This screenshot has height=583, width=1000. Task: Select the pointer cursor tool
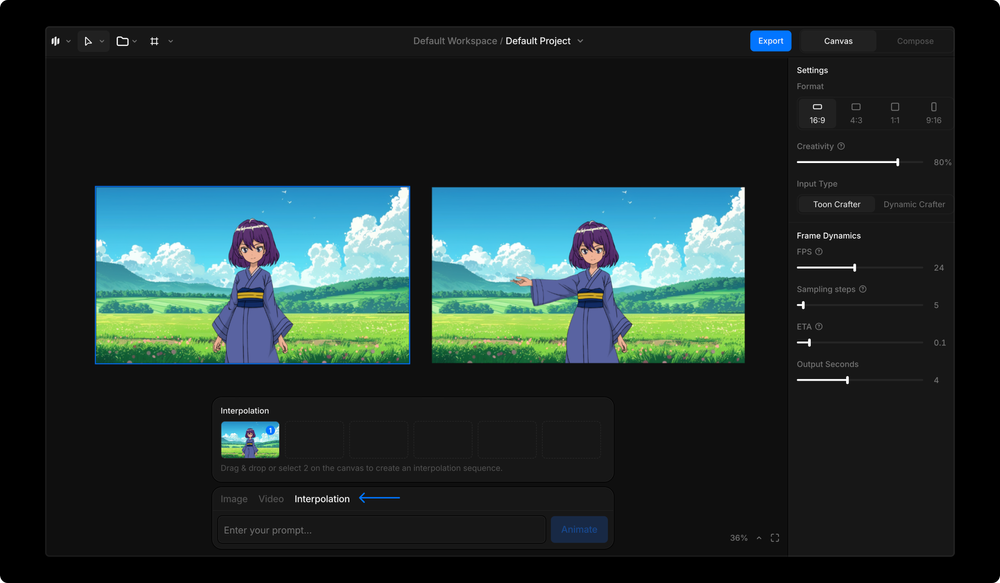pos(88,41)
